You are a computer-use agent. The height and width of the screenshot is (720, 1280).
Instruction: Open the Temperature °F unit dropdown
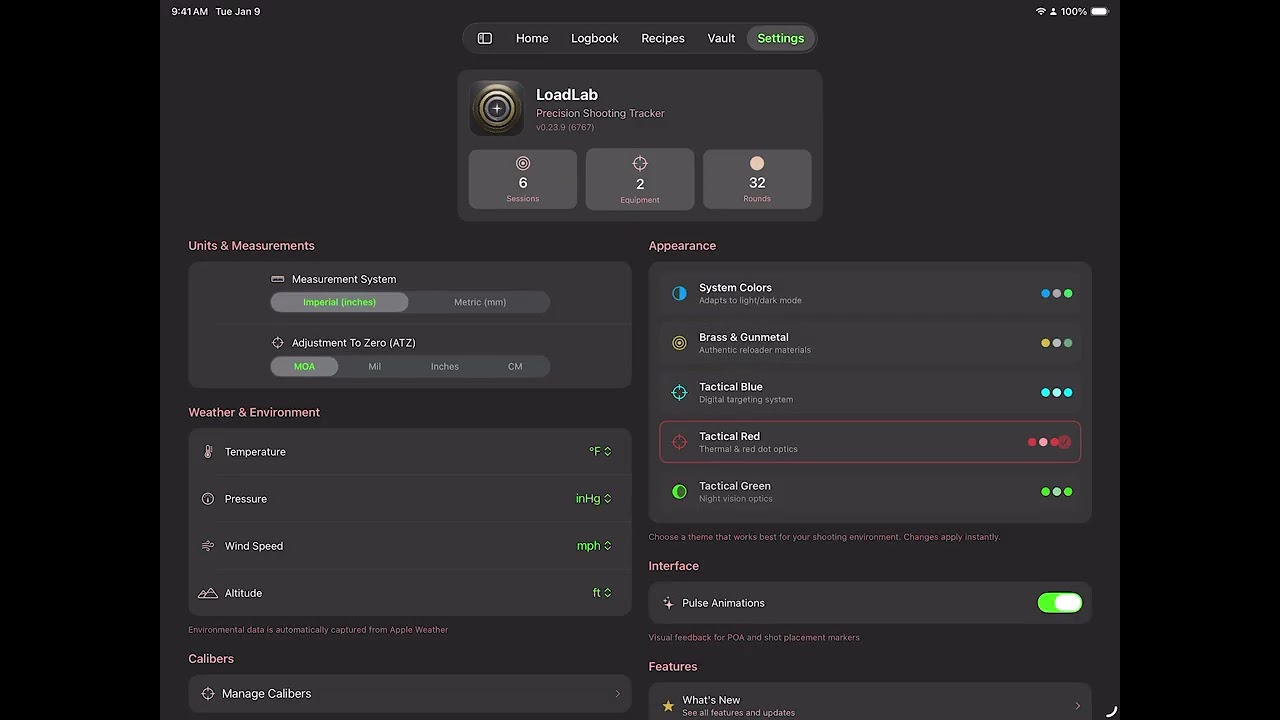click(x=600, y=452)
